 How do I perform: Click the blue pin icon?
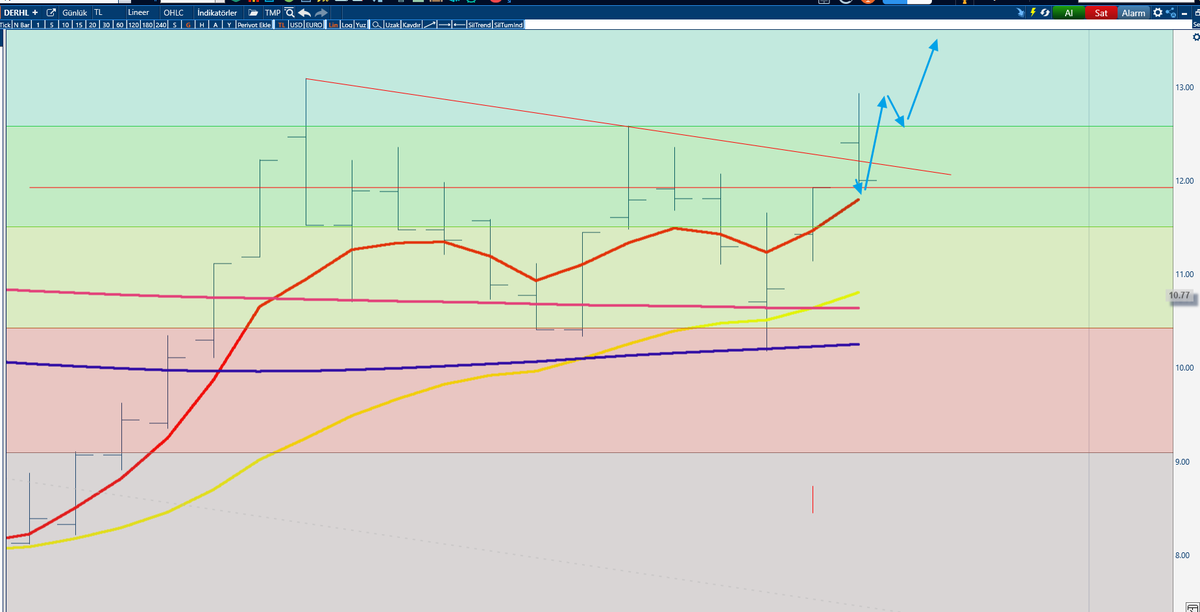click(1021, 13)
